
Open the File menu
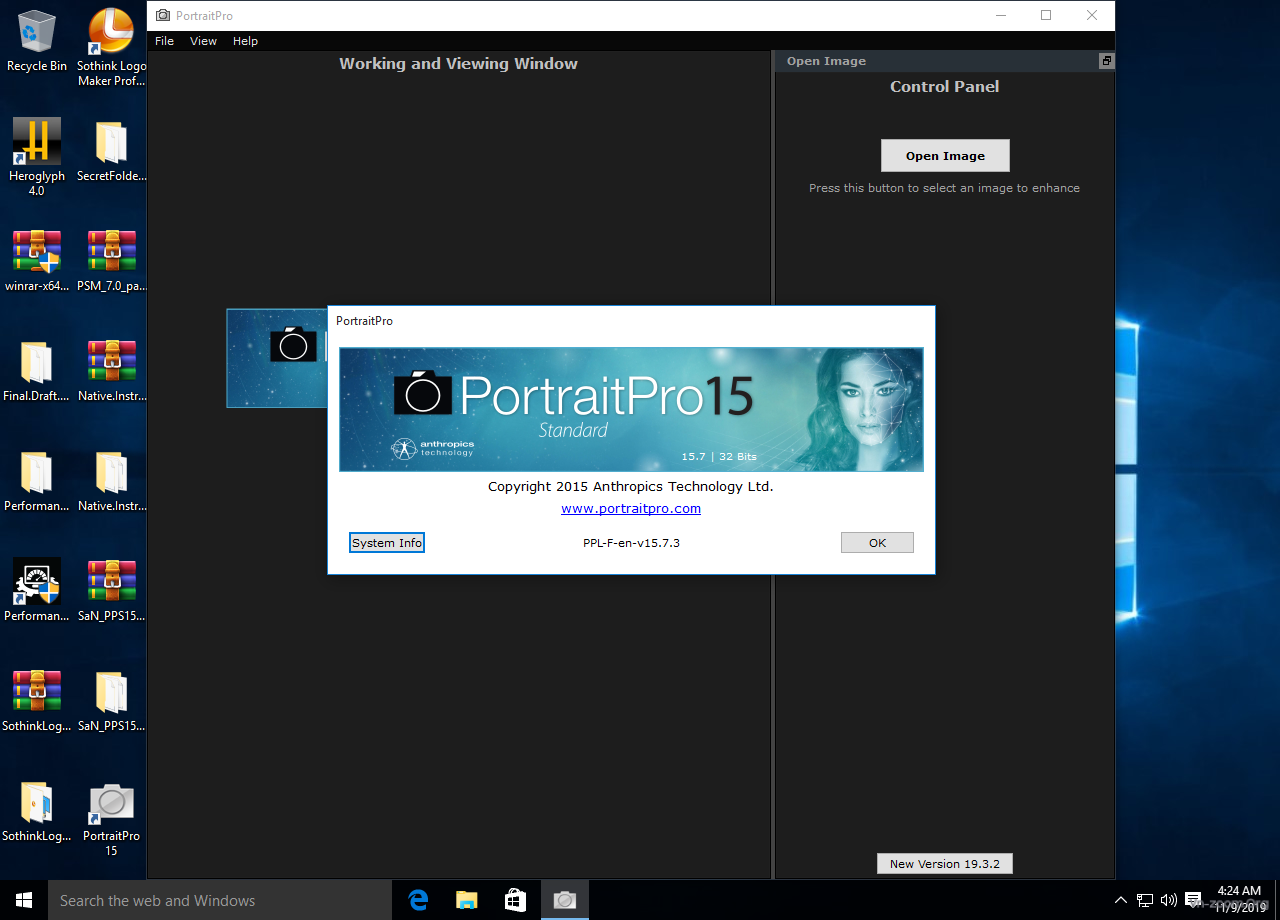164,41
